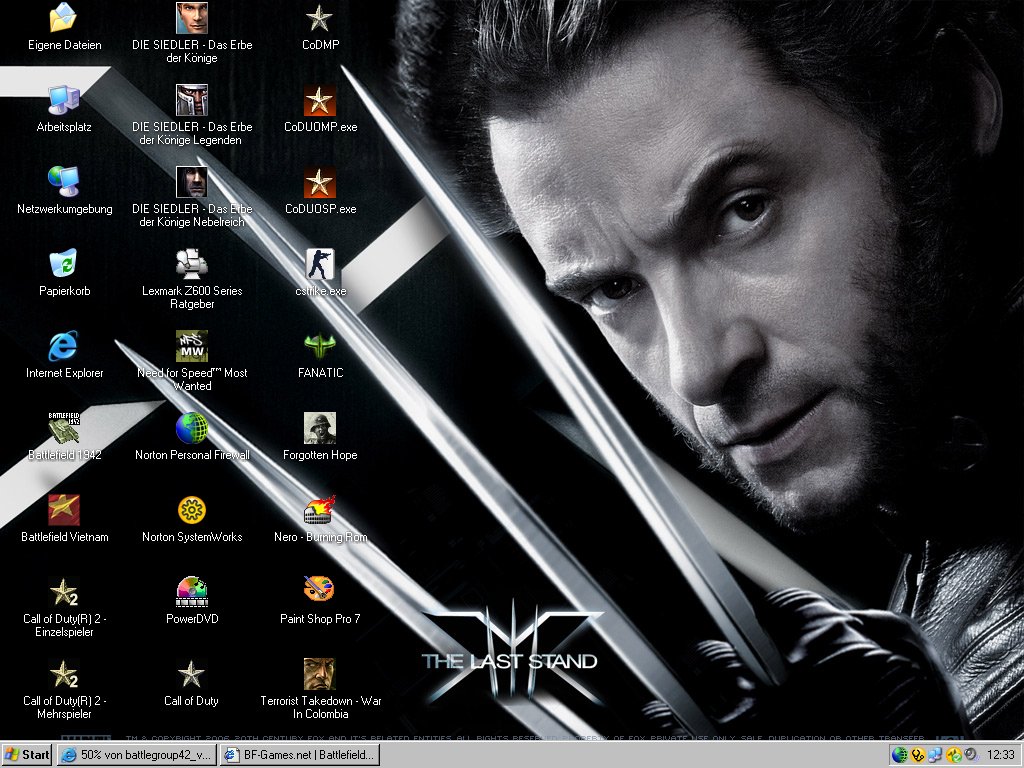Open the Windows Start menu
The height and width of the screenshot is (768, 1024).
[x=27, y=755]
